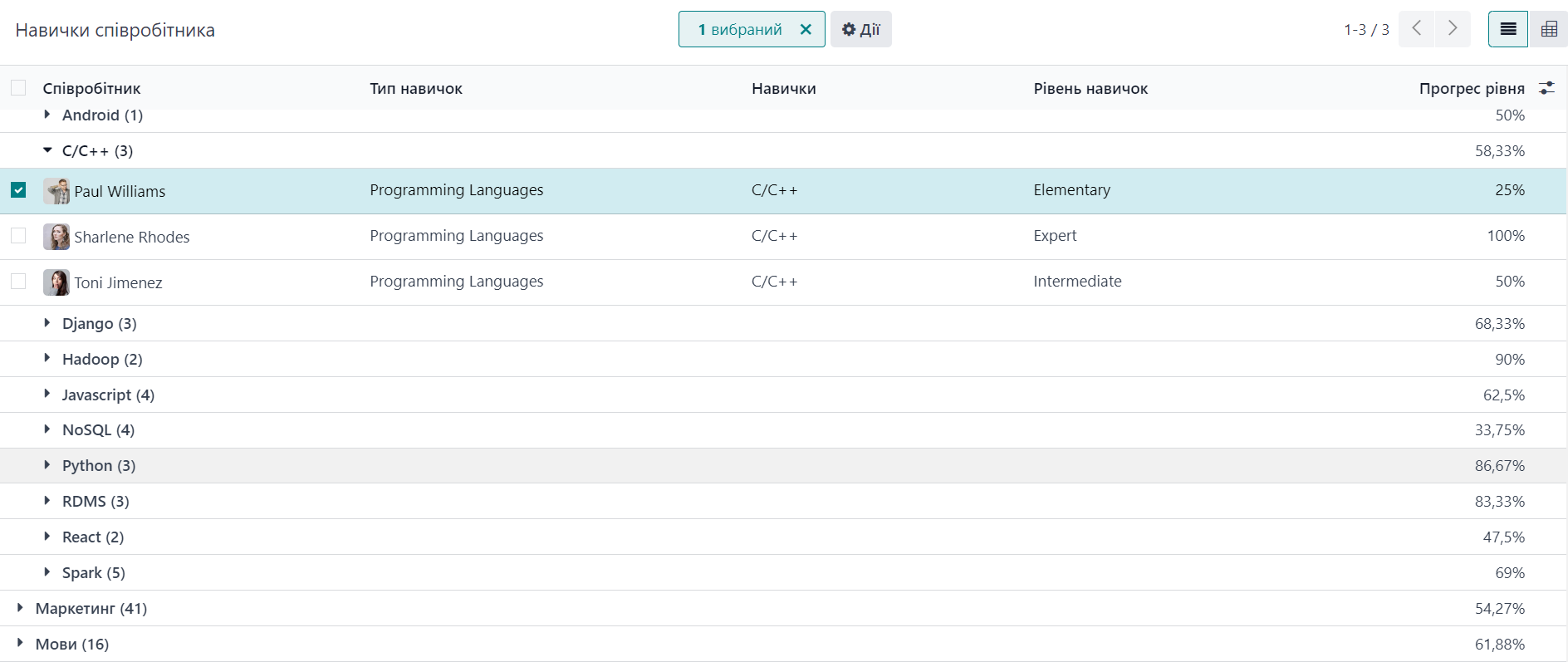1568x662 pixels.
Task: Sort by Рівень навичок column header
Action: tap(1090, 88)
